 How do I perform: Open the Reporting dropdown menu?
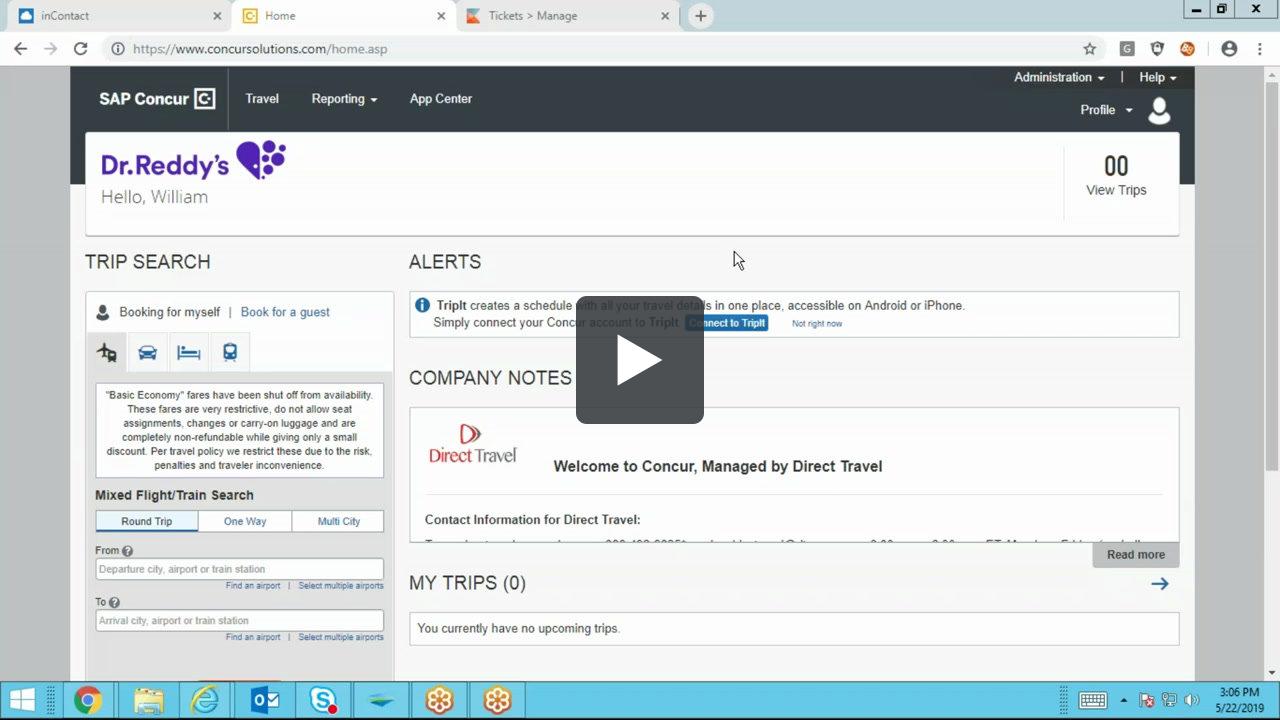(x=343, y=99)
